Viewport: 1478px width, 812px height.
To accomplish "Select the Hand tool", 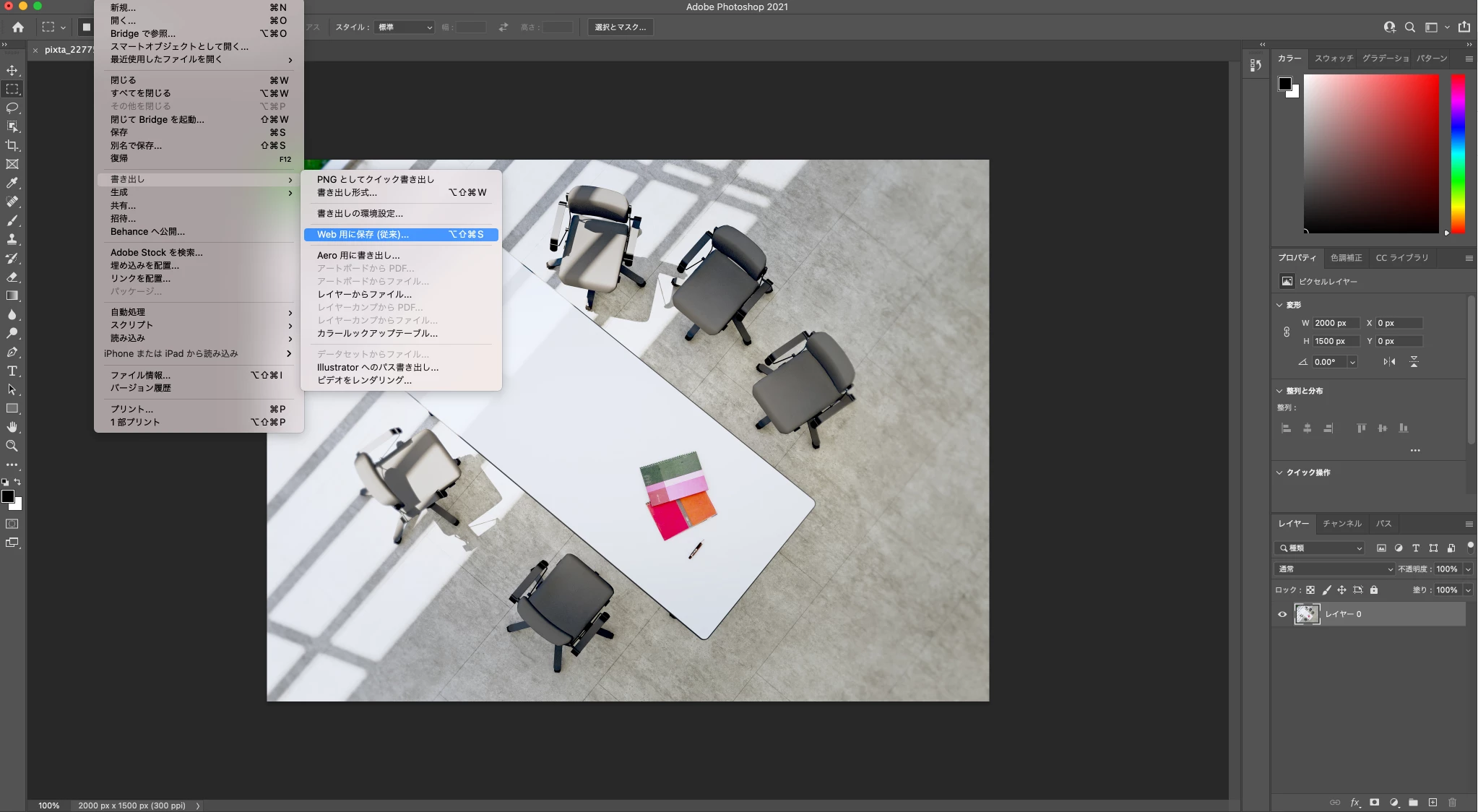I will click(12, 427).
